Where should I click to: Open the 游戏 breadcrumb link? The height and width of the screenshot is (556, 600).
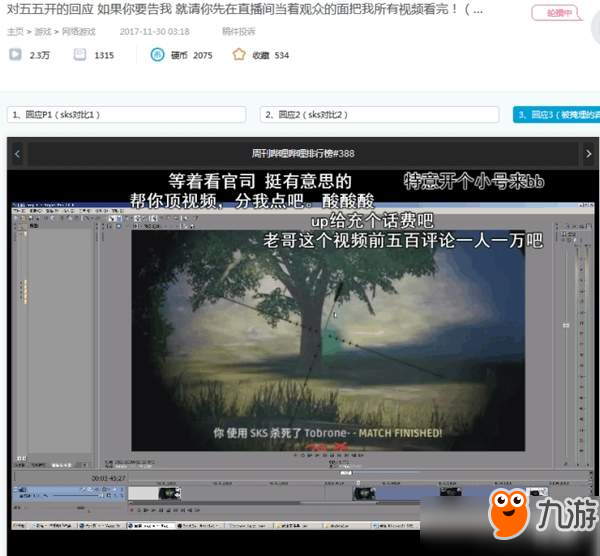coord(43,32)
